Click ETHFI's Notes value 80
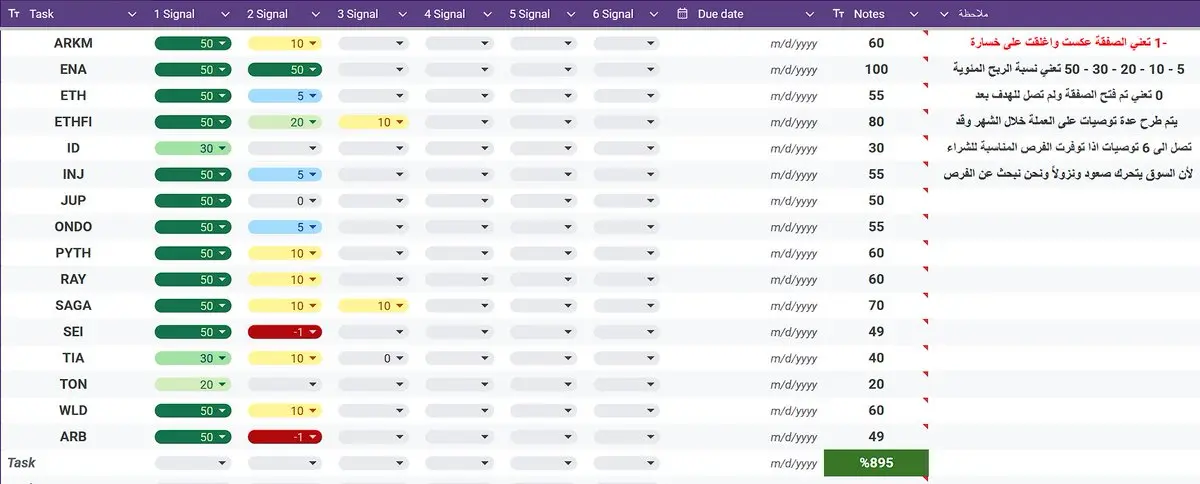 pos(876,122)
